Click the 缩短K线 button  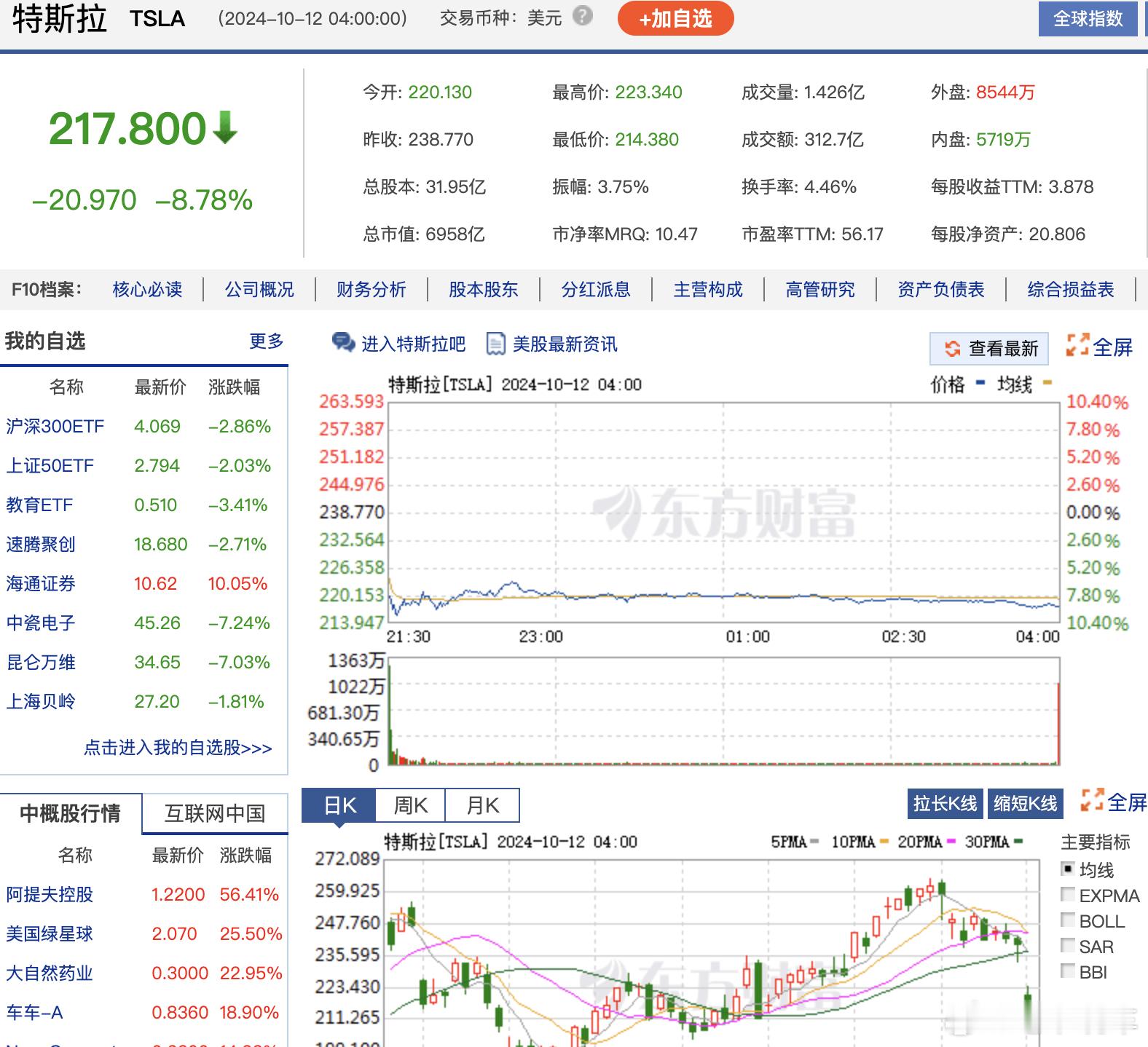(1025, 804)
